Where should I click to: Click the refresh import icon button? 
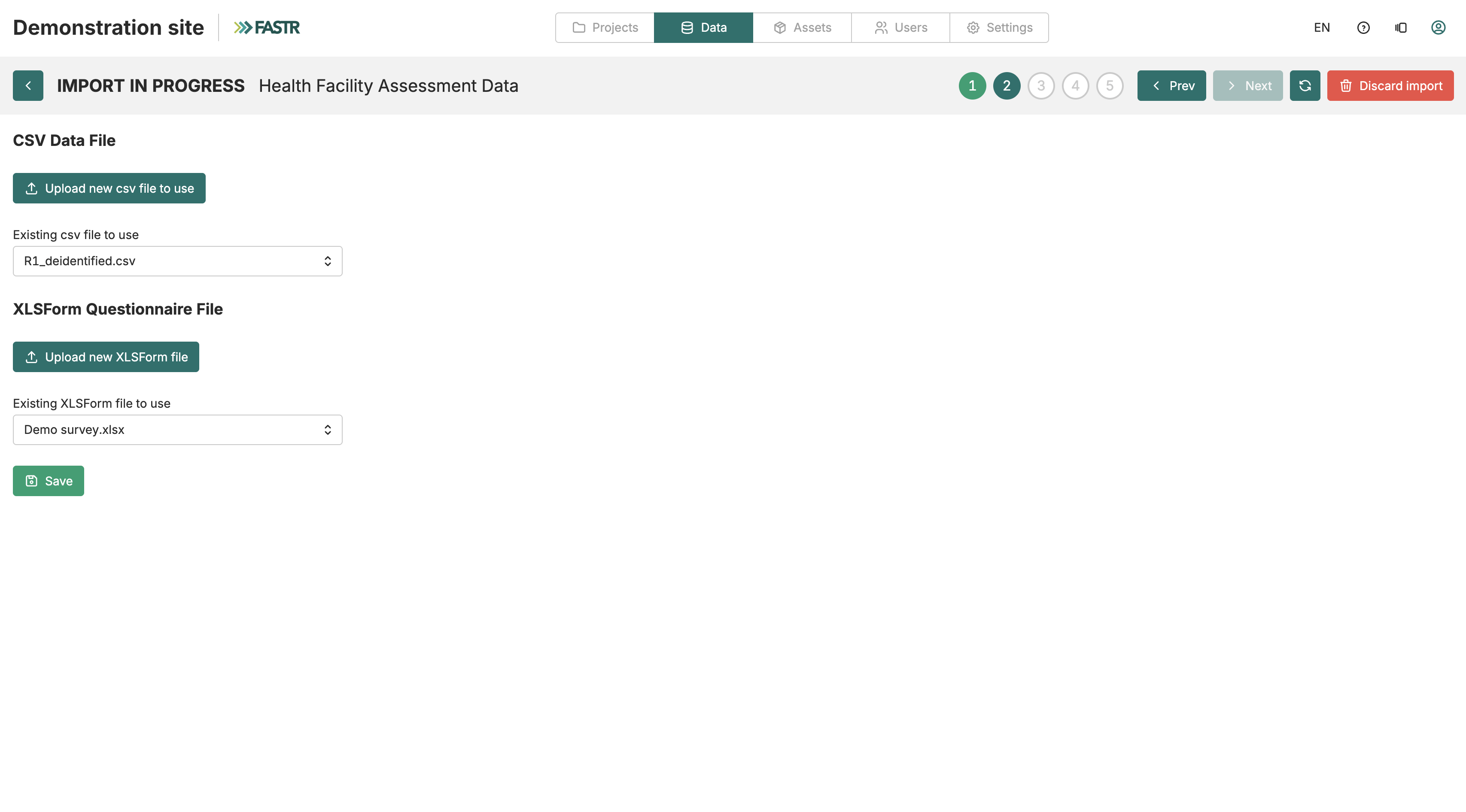click(x=1305, y=86)
